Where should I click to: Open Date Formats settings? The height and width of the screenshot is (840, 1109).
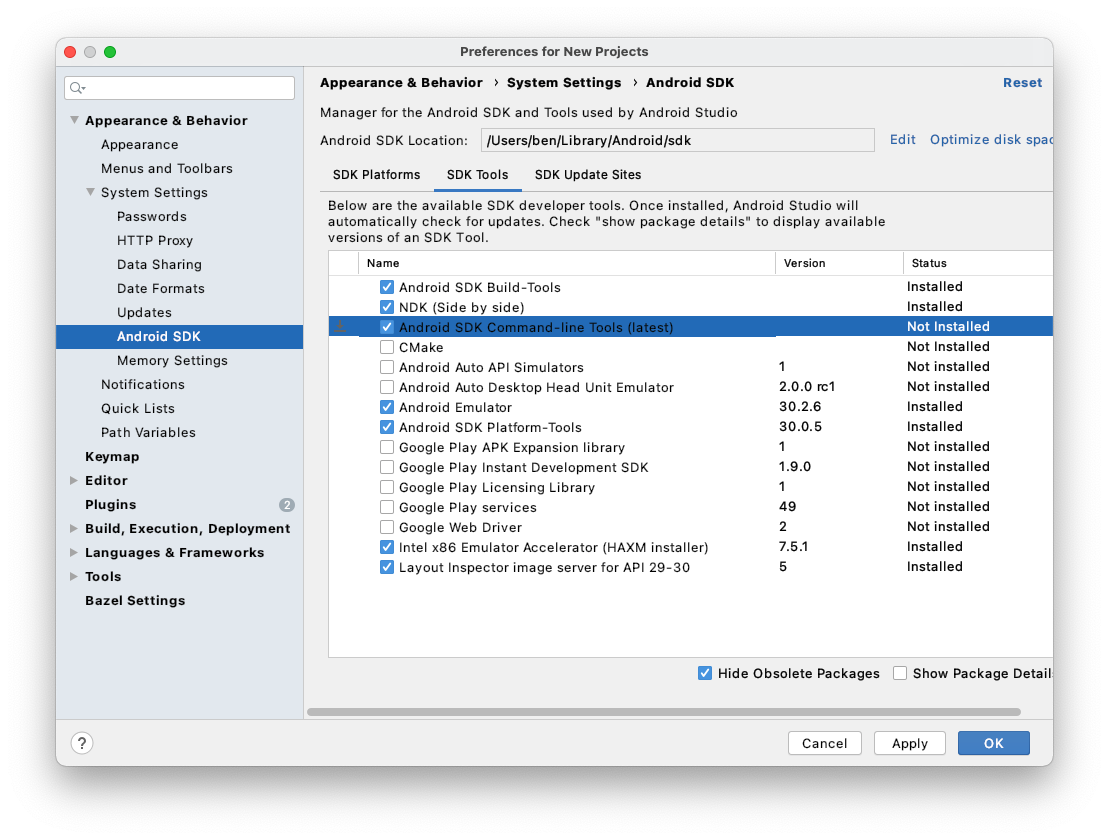[161, 288]
